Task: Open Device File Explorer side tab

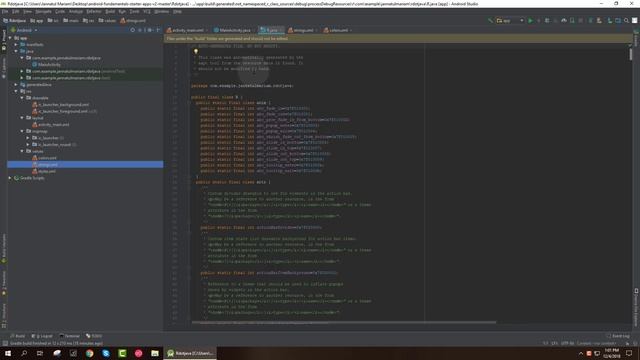Action: point(636,307)
